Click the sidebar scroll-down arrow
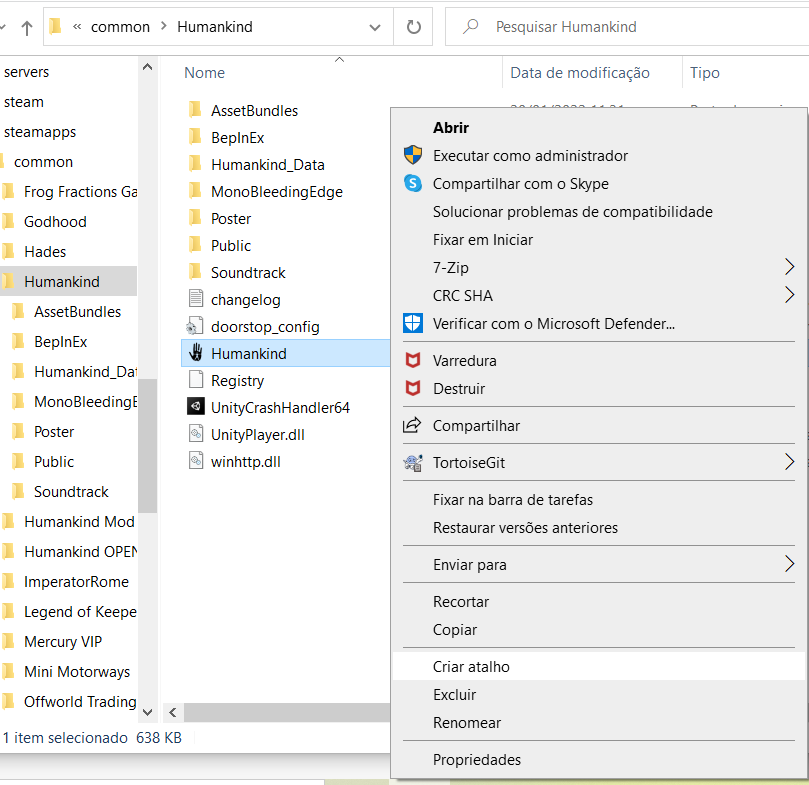Viewport: 809px width, 785px height. 147,712
